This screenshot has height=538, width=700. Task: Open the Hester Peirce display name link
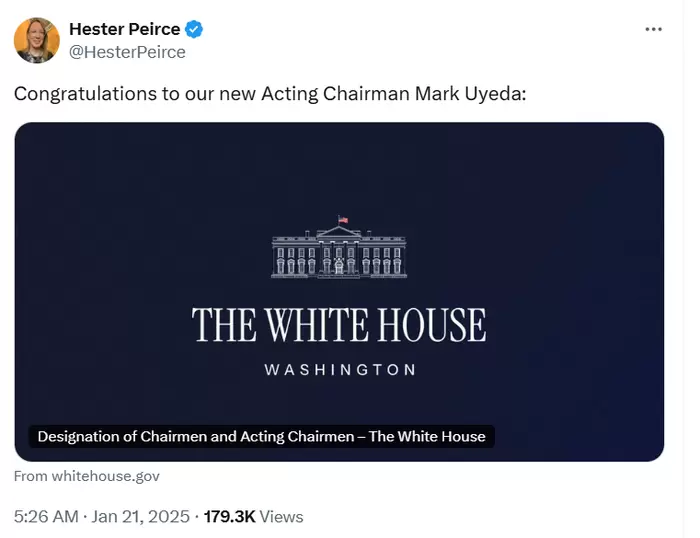(x=124, y=29)
